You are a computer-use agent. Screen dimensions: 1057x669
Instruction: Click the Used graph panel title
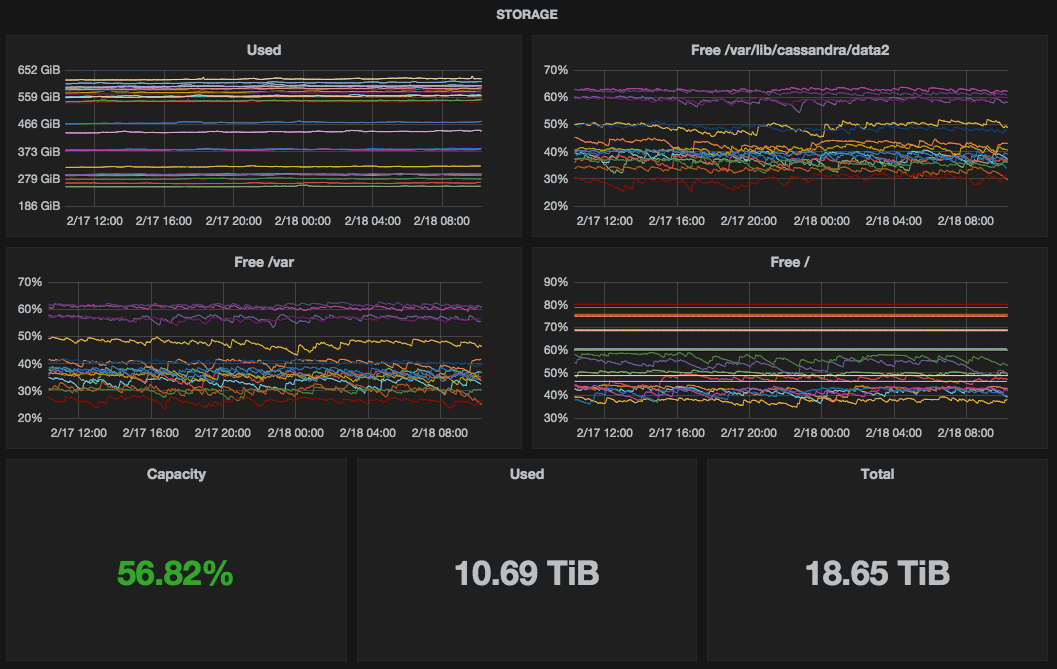264,50
